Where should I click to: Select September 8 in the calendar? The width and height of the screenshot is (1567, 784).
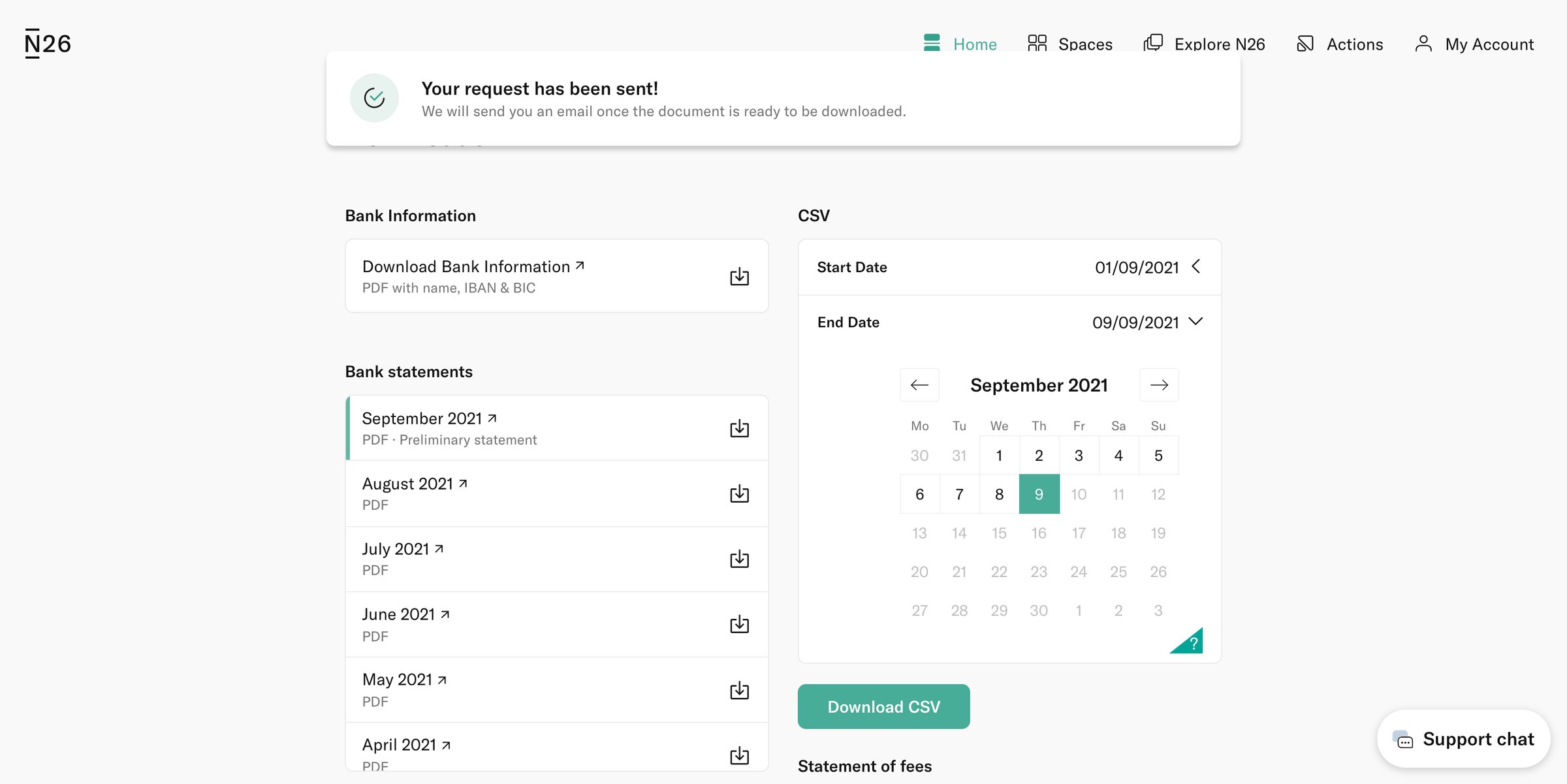click(x=999, y=494)
